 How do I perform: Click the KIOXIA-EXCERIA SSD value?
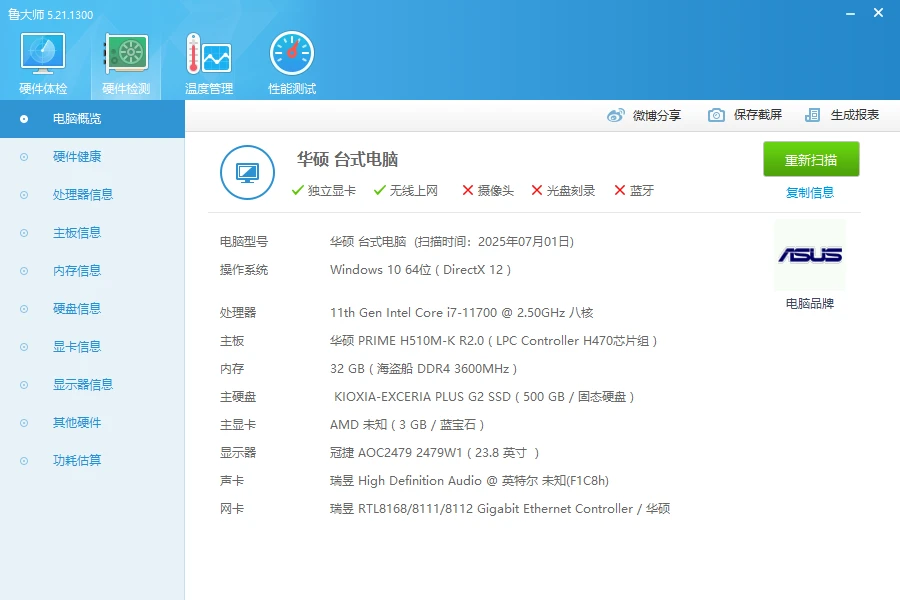[484, 397]
